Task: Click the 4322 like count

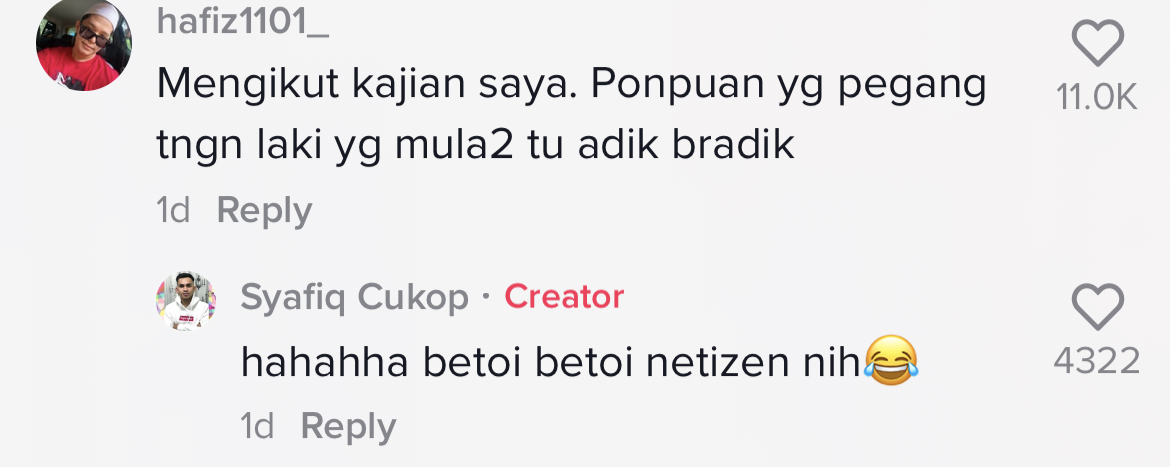Action: [1097, 361]
